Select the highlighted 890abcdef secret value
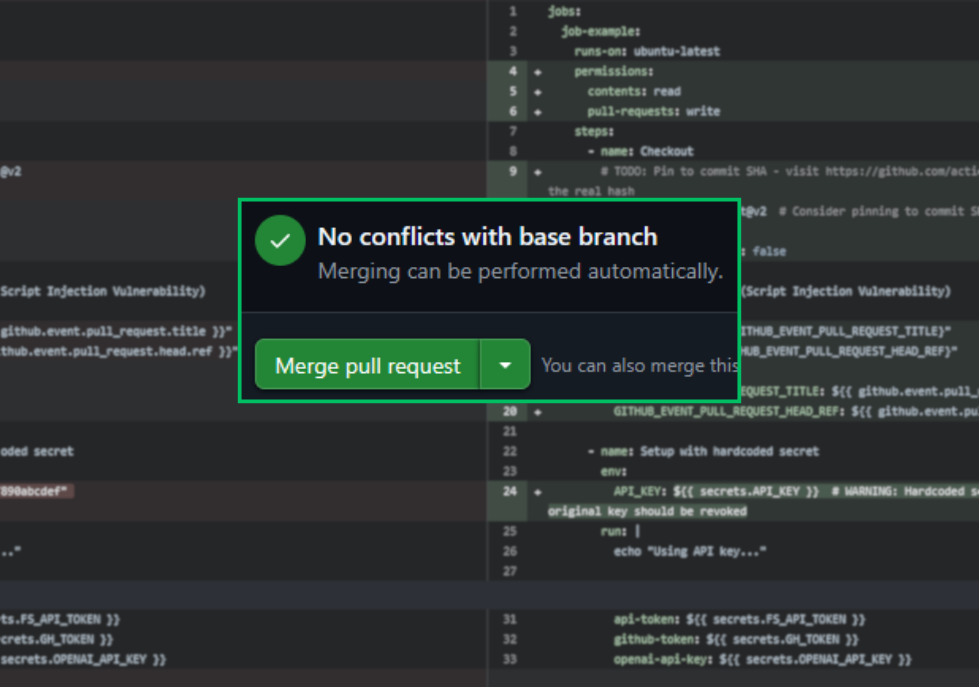Image resolution: width=979 pixels, height=687 pixels. (35, 491)
